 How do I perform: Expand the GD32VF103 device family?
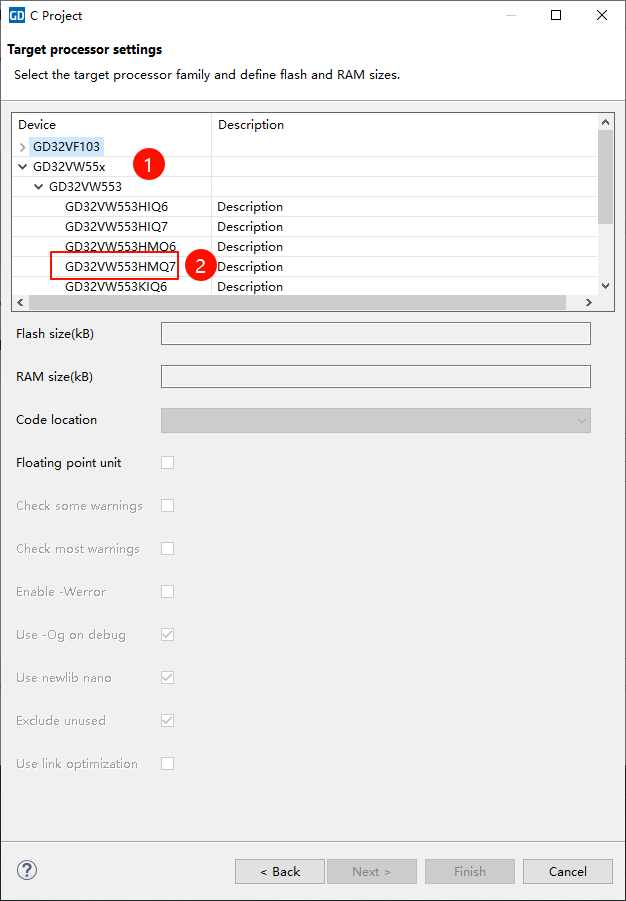23,147
